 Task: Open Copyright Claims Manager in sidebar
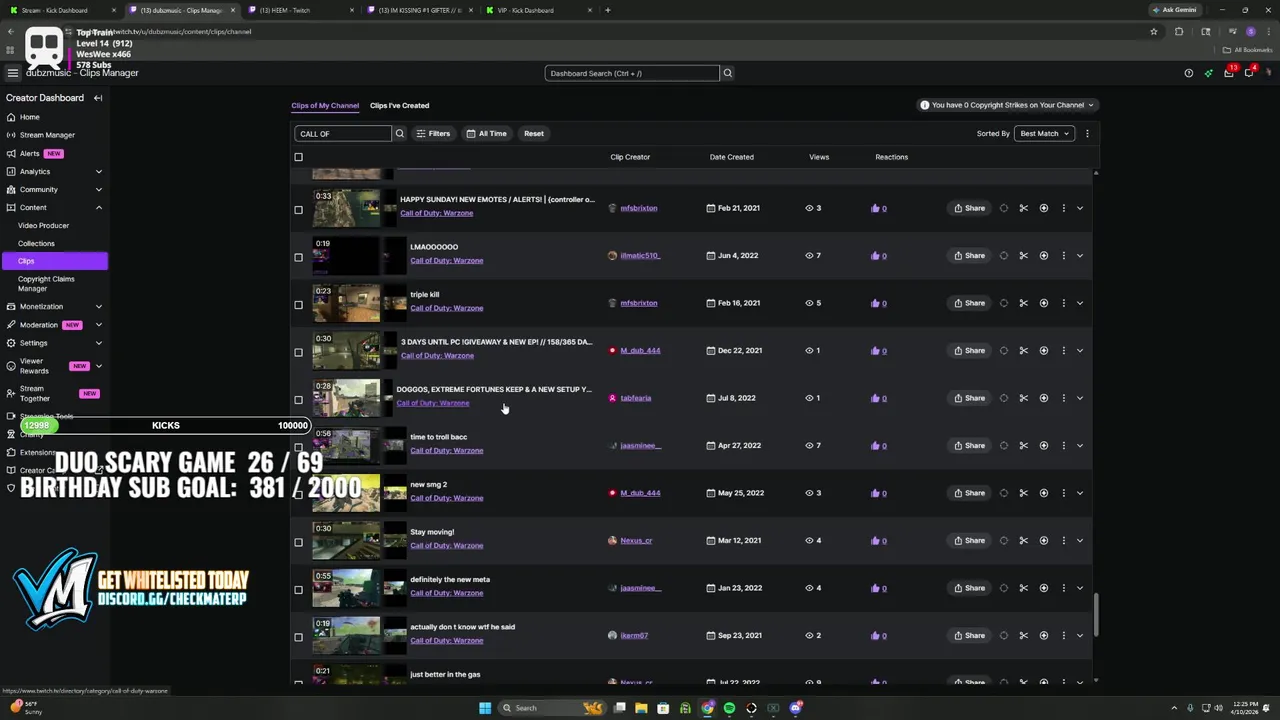tap(46, 284)
